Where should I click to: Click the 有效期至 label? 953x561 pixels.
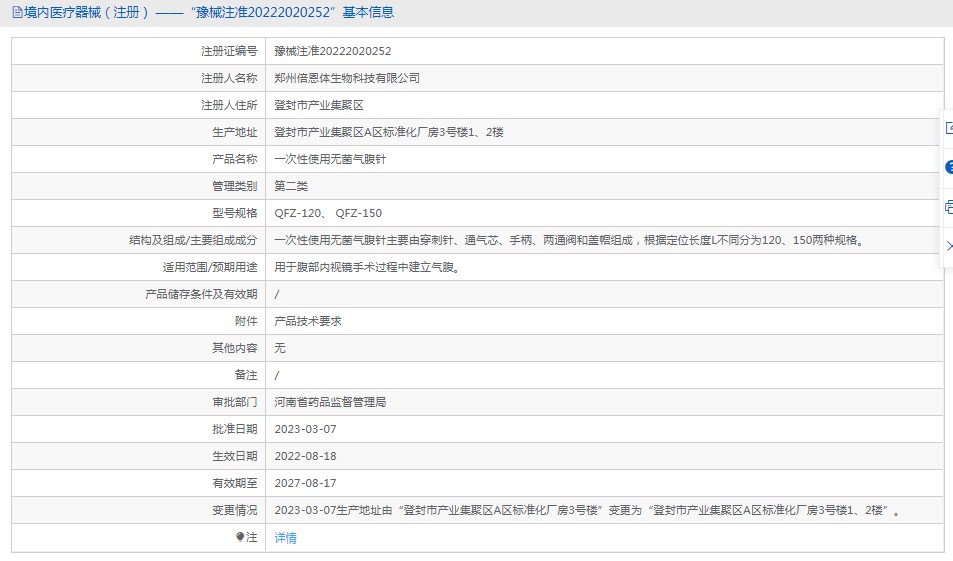tap(235, 483)
